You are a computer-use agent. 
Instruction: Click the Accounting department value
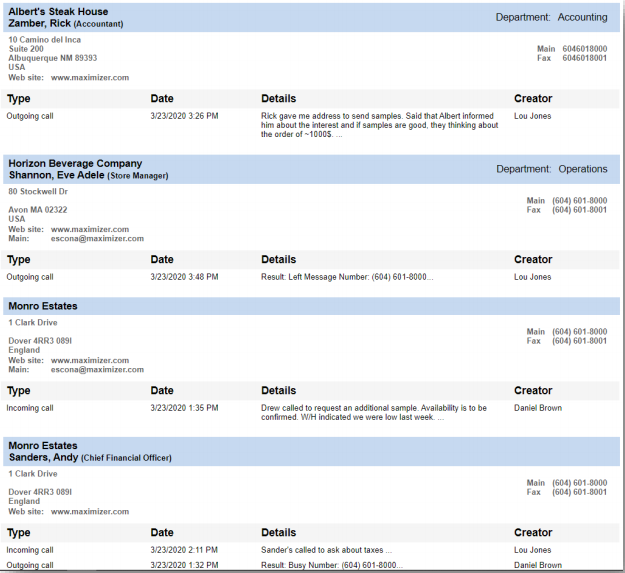click(x=582, y=18)
